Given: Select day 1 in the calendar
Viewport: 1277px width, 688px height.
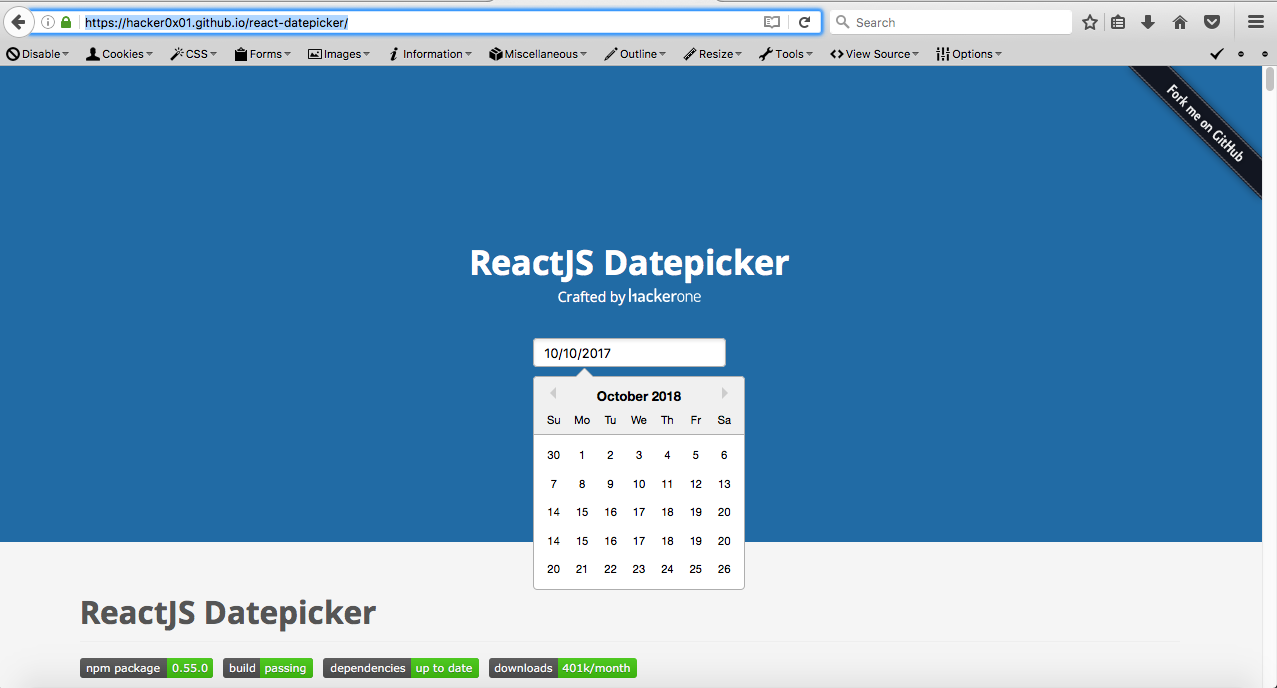Looking at the screenshot, I should [x=582, y=455].
